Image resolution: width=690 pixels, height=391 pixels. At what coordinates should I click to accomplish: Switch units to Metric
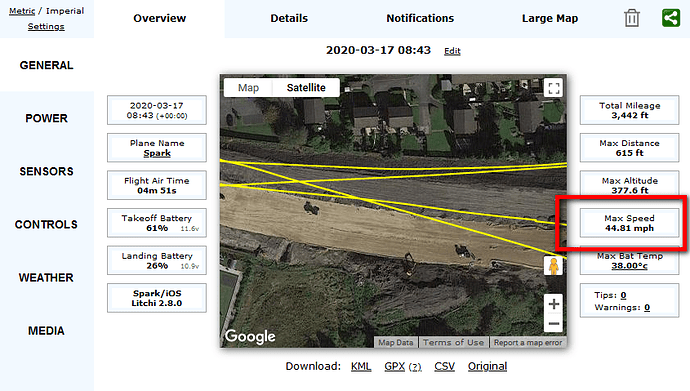click(22, 11)
